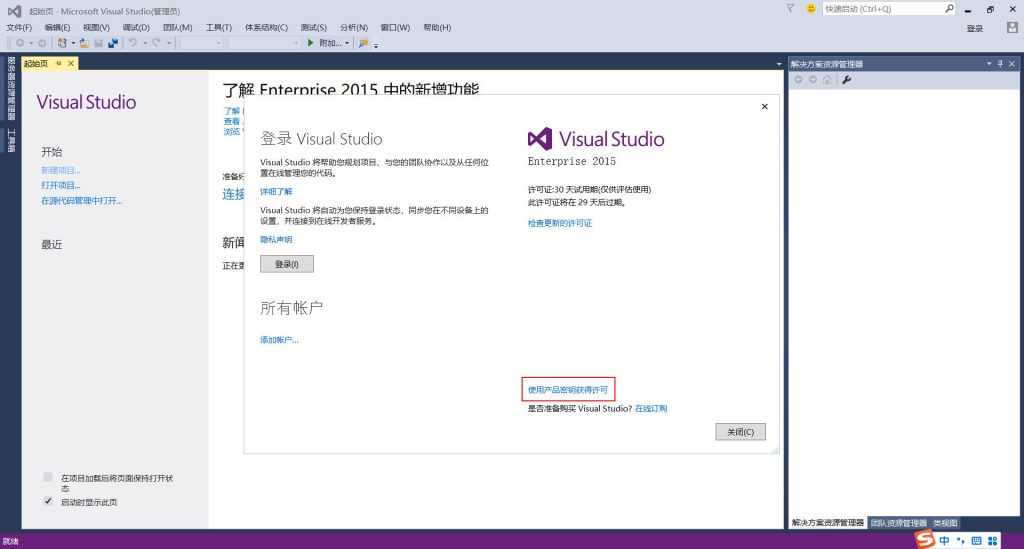Open the 隐私声明 link
The width and height of the screenshot is (1024, 549).
(276, 240)
